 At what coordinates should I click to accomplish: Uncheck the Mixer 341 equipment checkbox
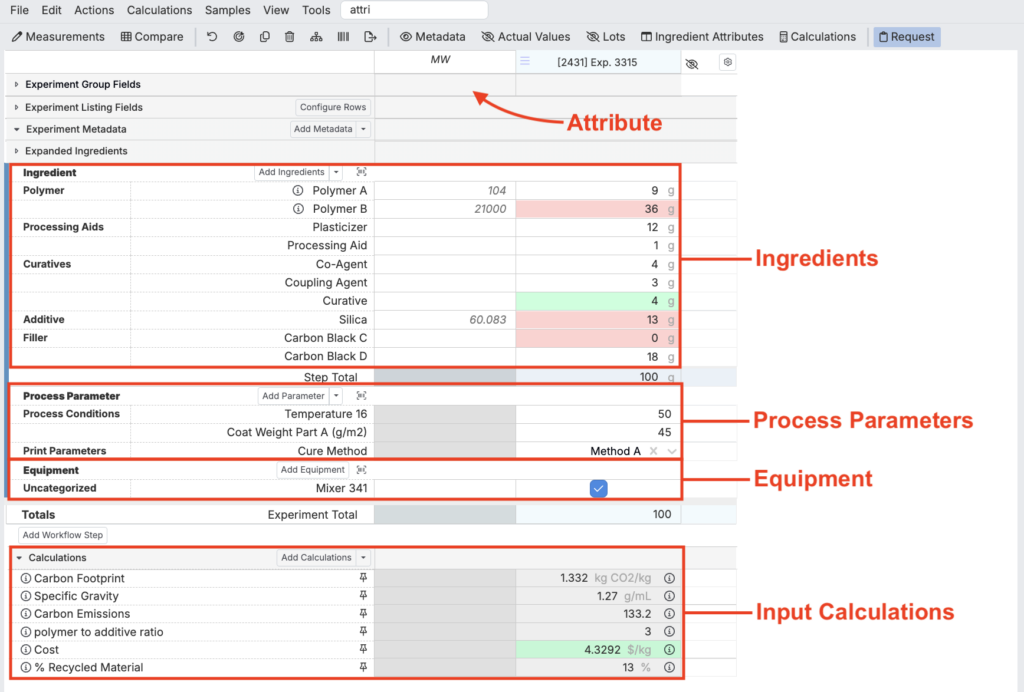(x=598, y=488)
